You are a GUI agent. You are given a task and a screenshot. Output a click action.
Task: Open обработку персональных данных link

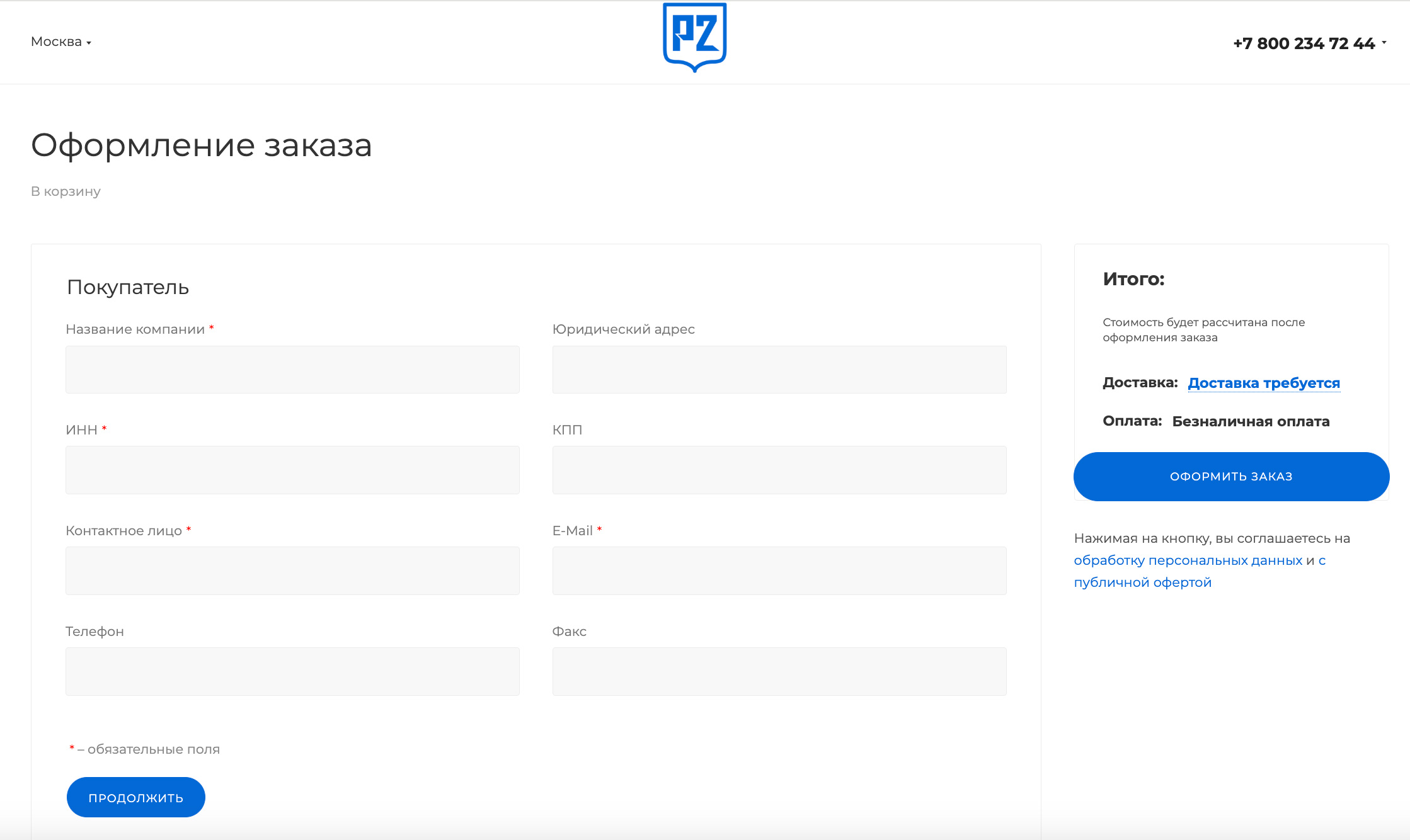click(x=1188, y=560)
